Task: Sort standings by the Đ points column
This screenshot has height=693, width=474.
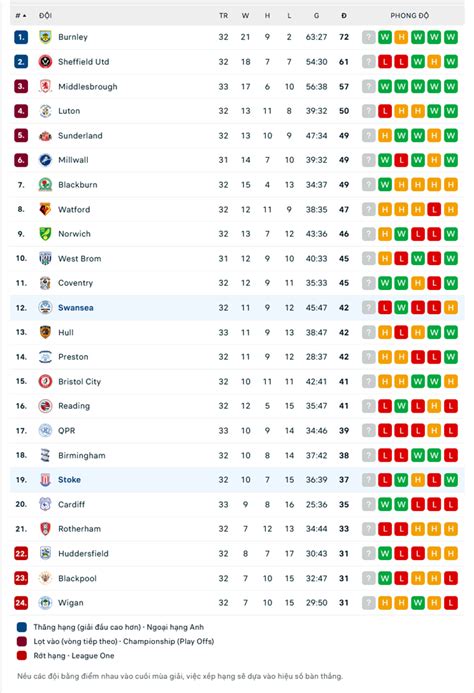Action: [344, 15]
